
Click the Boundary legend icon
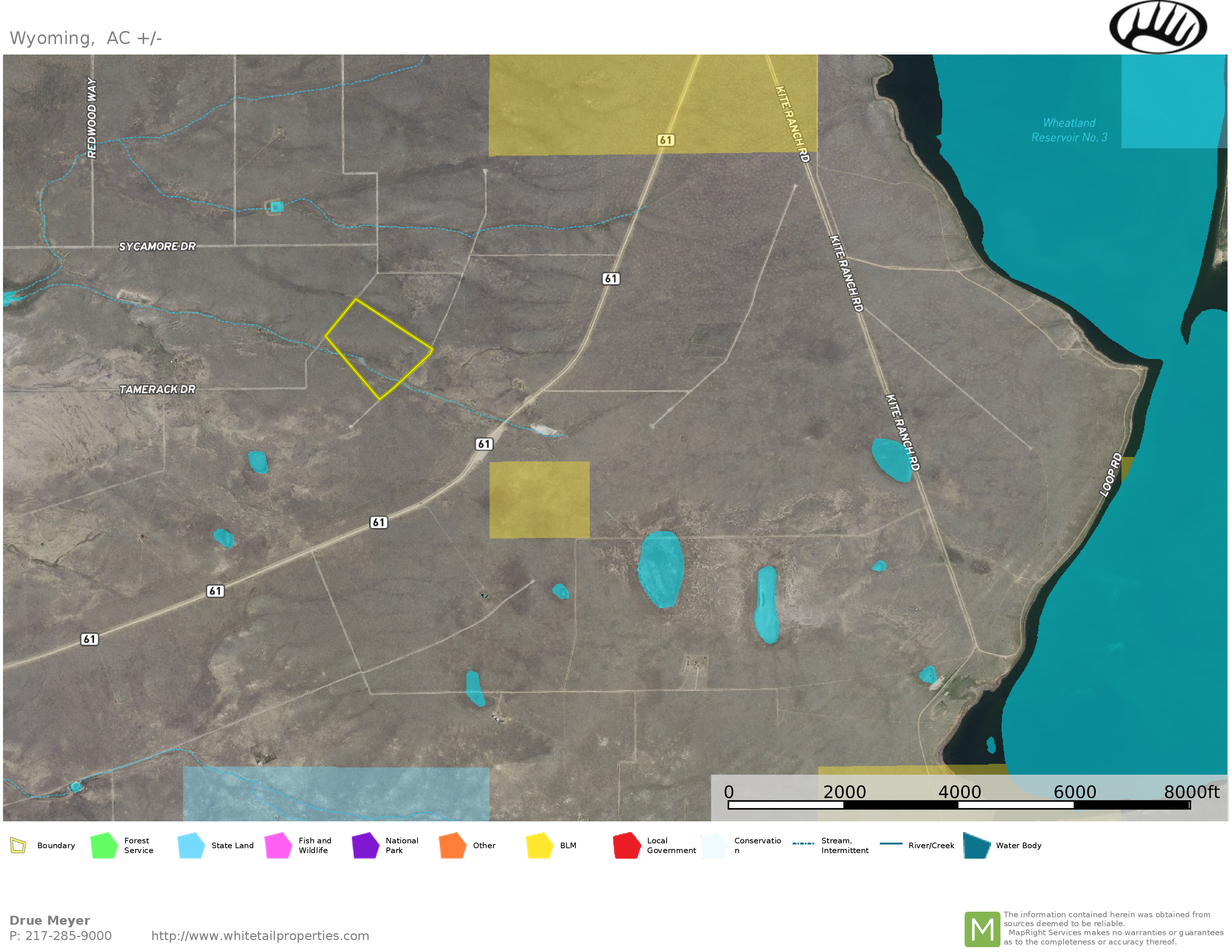[x=18, y=845]
